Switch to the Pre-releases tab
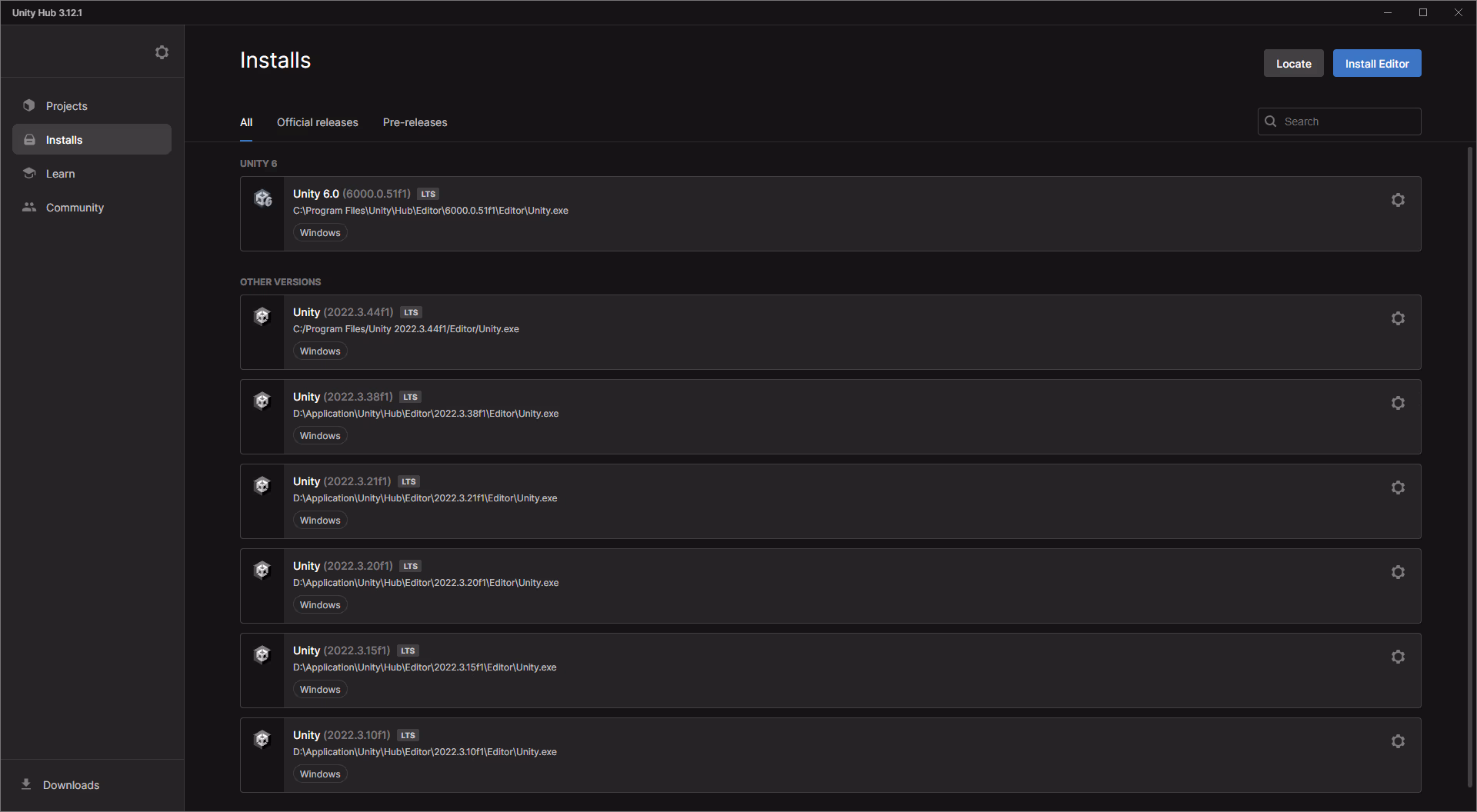The image size is (1477, 812). click(415, 122)
